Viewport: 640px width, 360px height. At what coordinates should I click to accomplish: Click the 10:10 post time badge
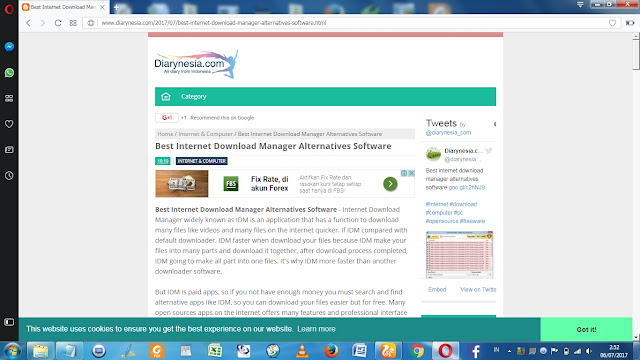pyautogui.click(x=162, y=161)
